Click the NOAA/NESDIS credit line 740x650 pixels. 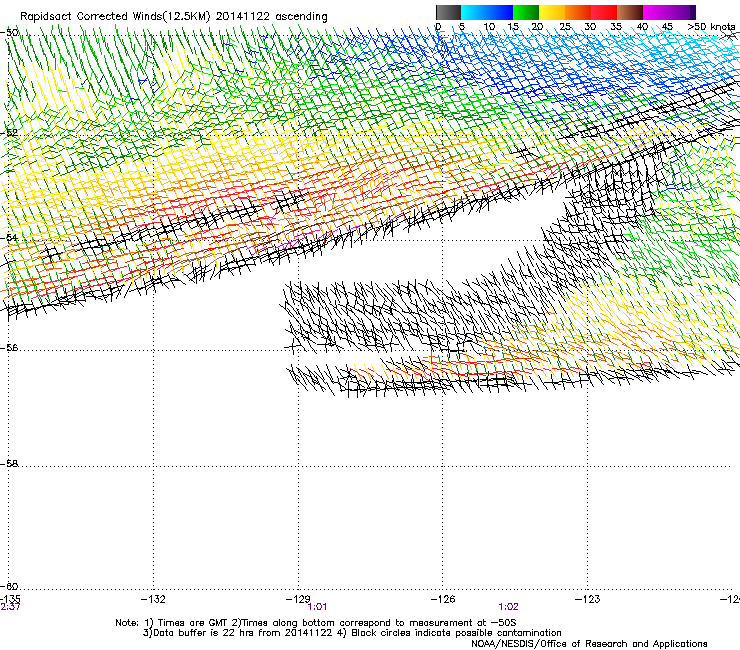pyautogui.click(x=589, y=643)
